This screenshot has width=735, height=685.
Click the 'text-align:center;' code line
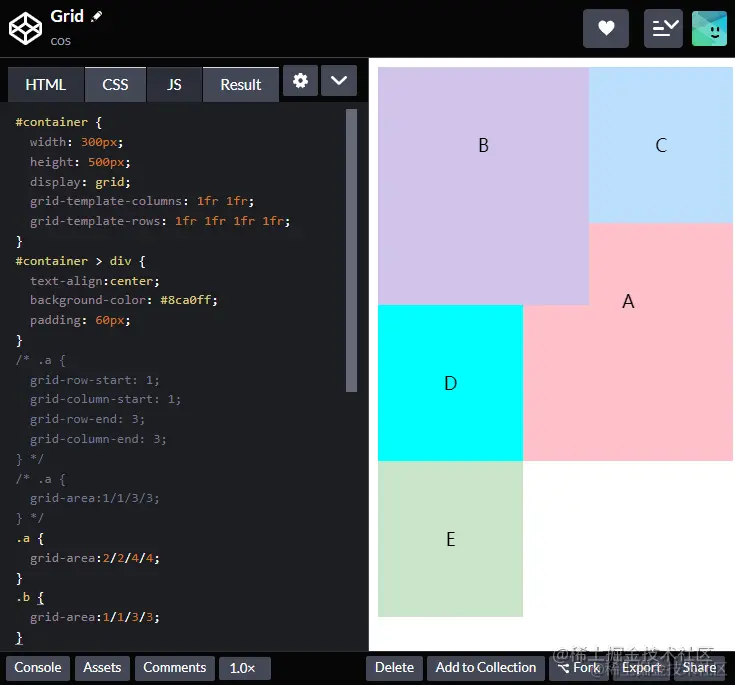[x=95, y=281]
